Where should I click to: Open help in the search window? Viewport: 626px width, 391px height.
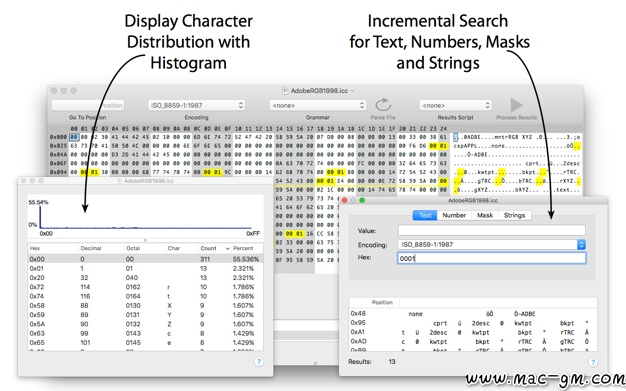tap(593, 362)
